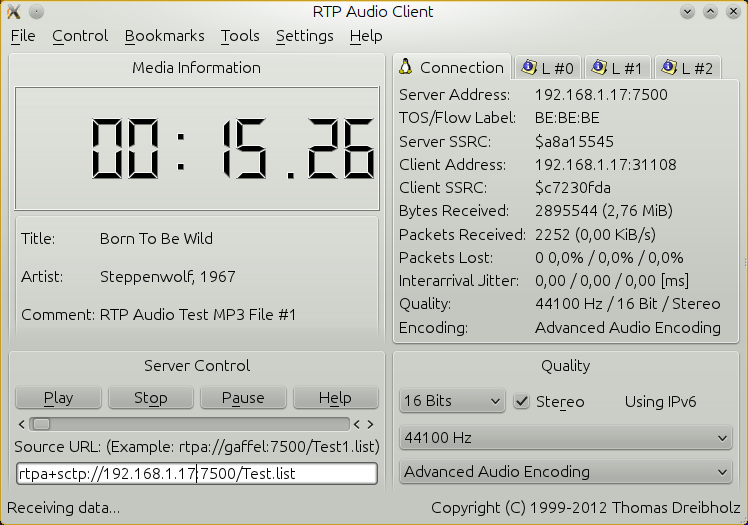Click the scrollbar left arrow
Screen dimensions: 748x525
tap(21, 424)
